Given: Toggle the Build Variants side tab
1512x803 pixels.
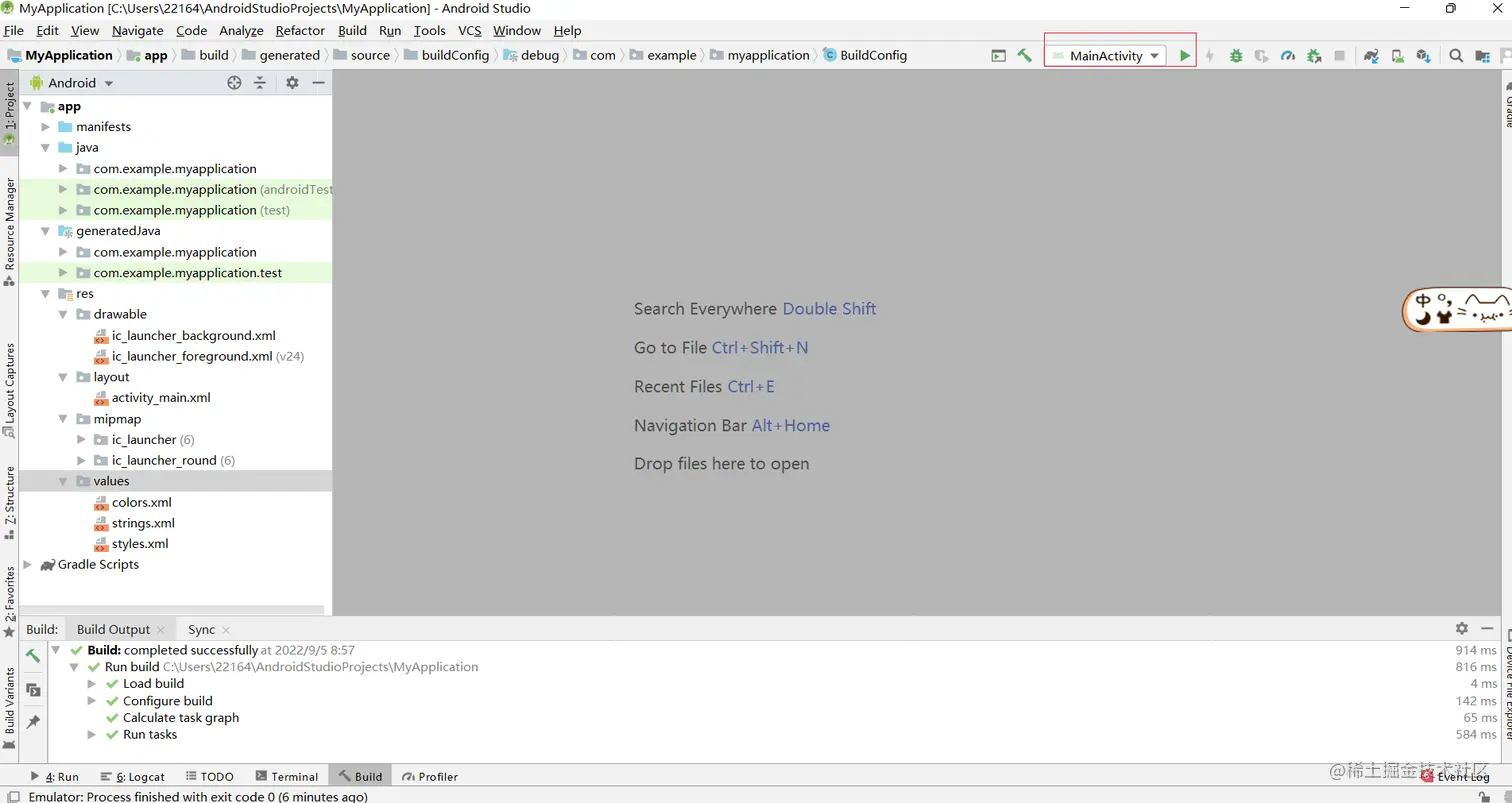Looking at the screenshot, I should 10,709.
